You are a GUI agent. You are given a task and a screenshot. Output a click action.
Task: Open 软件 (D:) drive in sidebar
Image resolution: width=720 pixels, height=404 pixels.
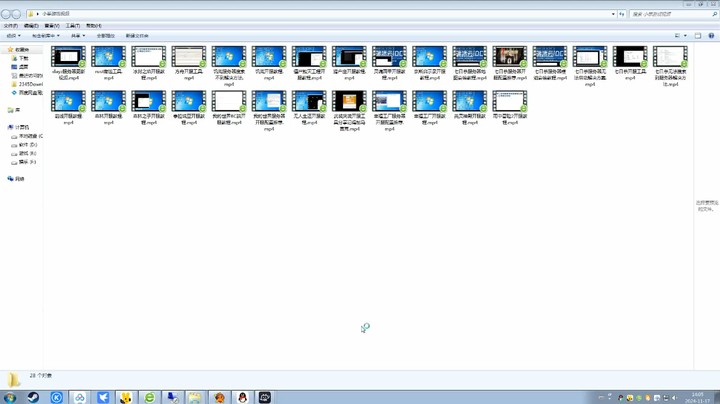click(x=24, y=145)
